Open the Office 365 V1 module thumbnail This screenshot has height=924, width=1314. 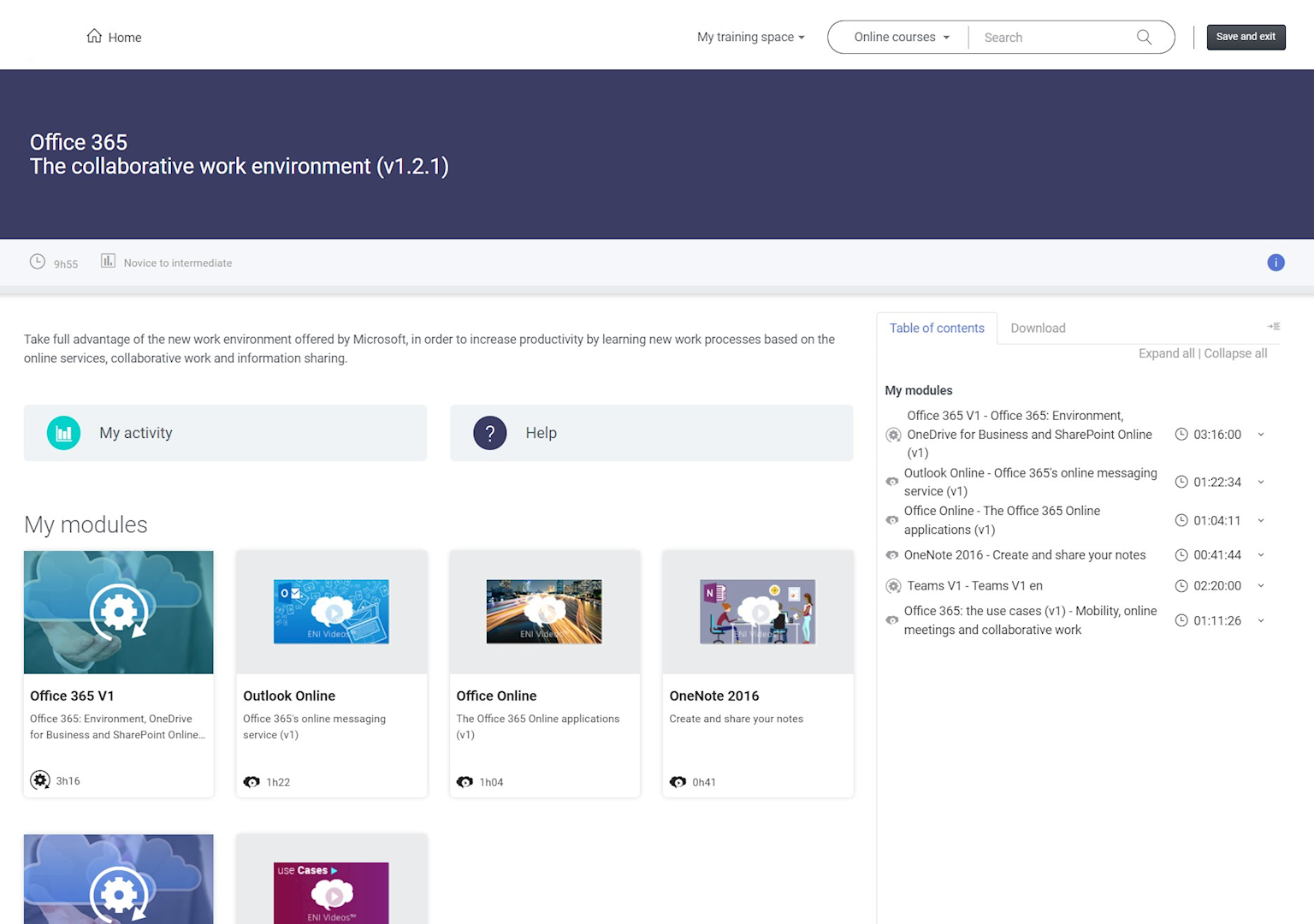click(x=119, y=613)
